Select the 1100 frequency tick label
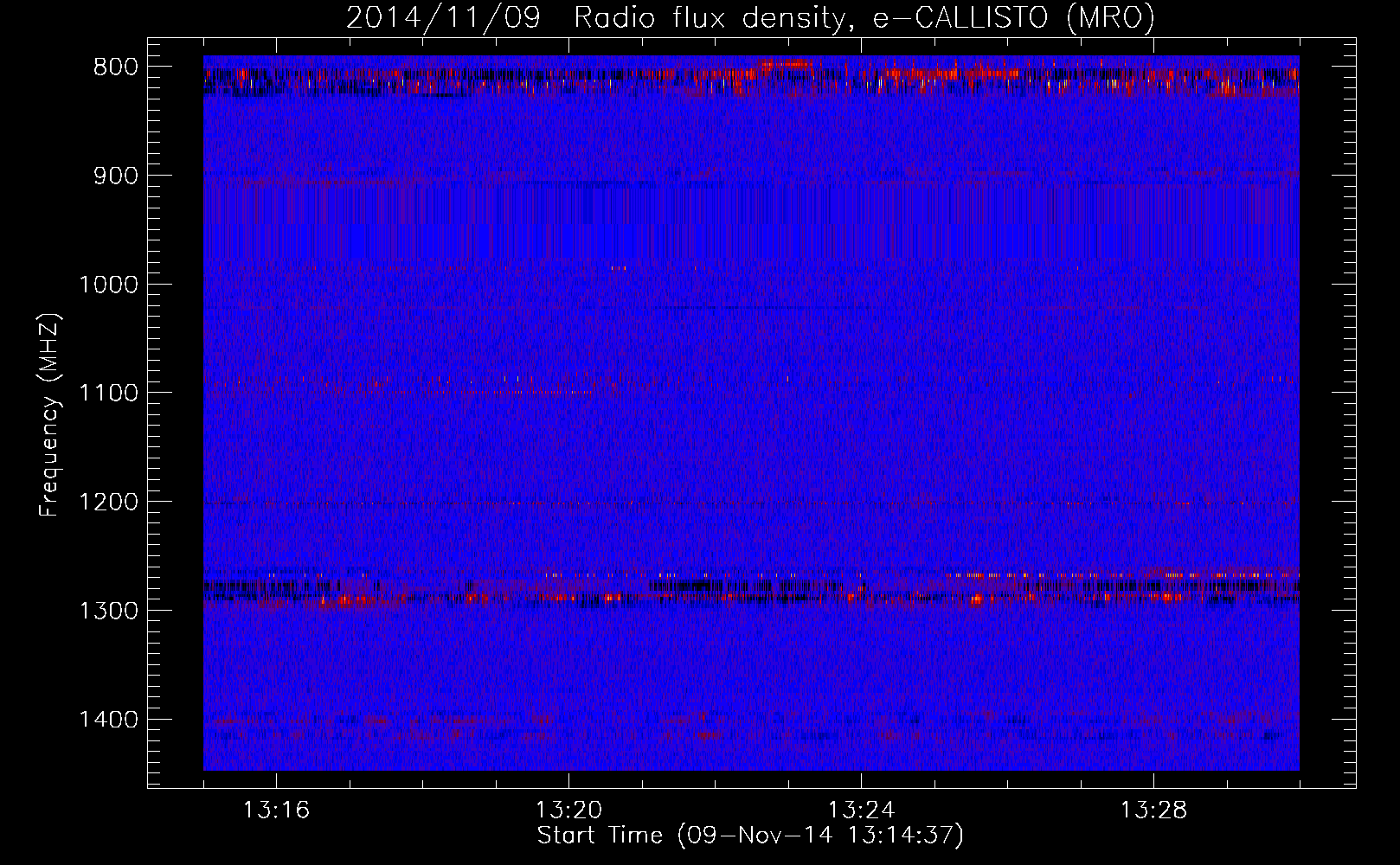The image size is (1400, 865). [x=107, y=394]
